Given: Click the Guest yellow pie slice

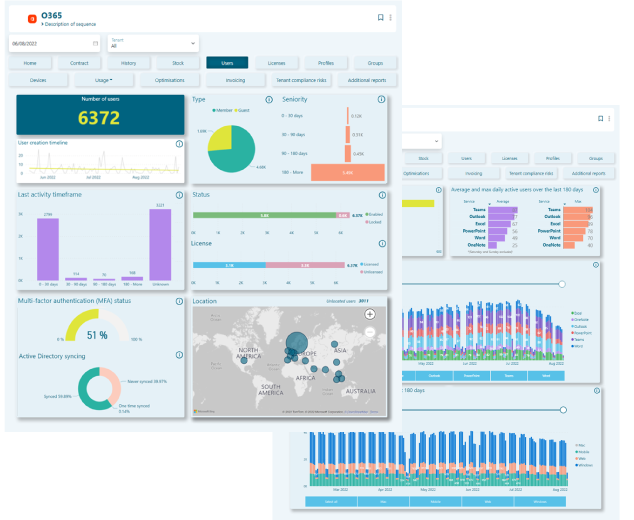Looking at the screenshot, I should (222, 137).
